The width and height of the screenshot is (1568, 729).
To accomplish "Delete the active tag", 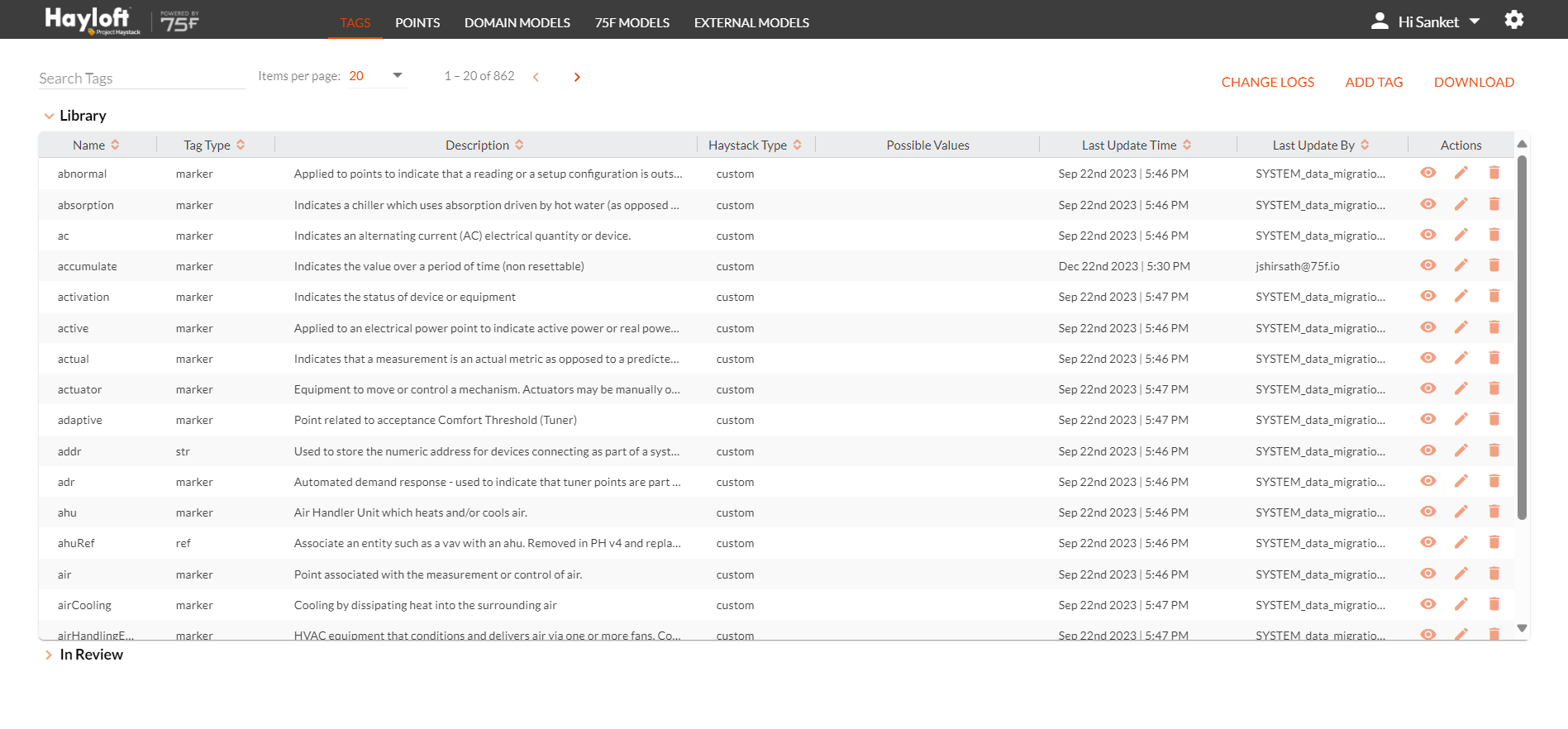I will pos(1494,327).
